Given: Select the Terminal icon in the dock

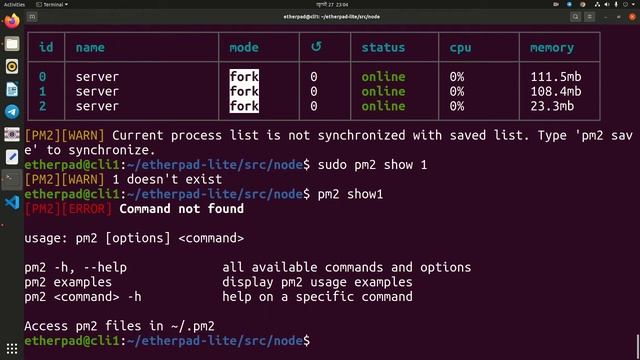Looking at the screenshot, I should pos(12,180).
